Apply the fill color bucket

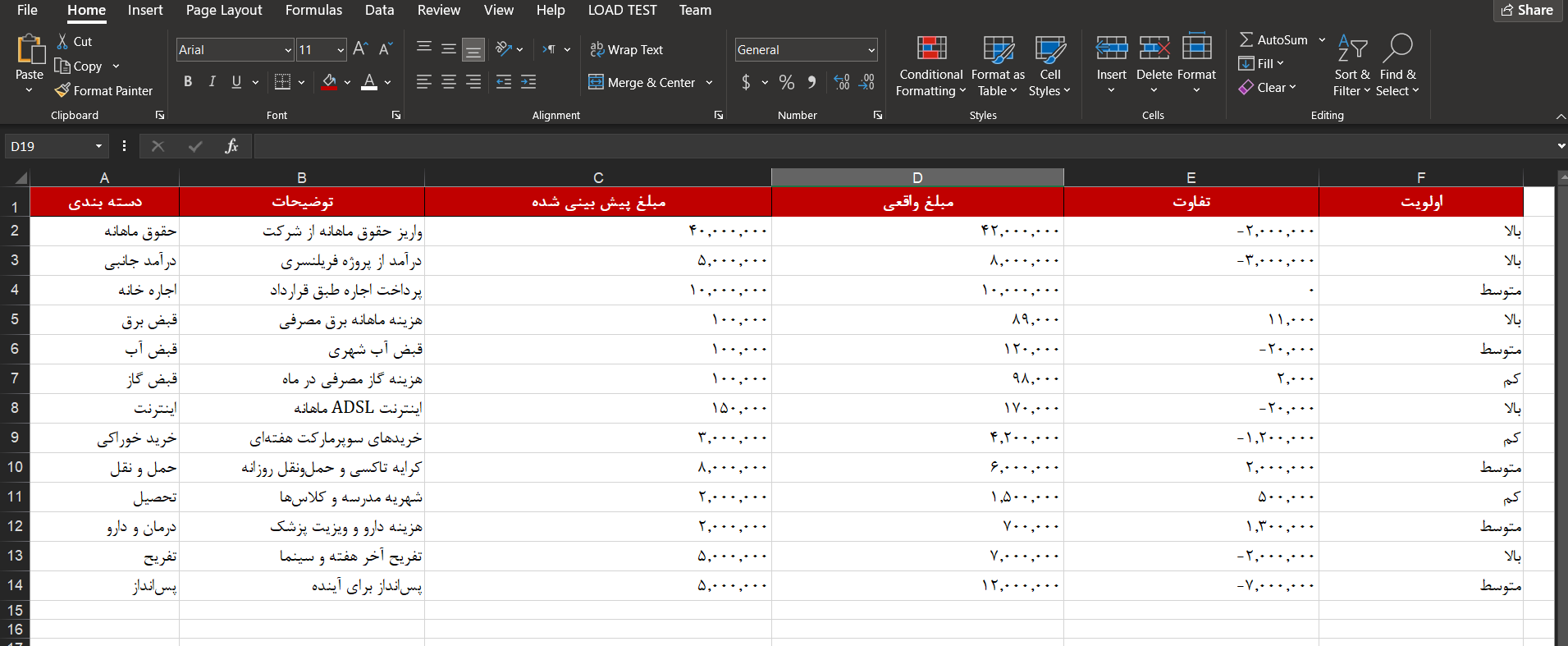coord(329,82)
